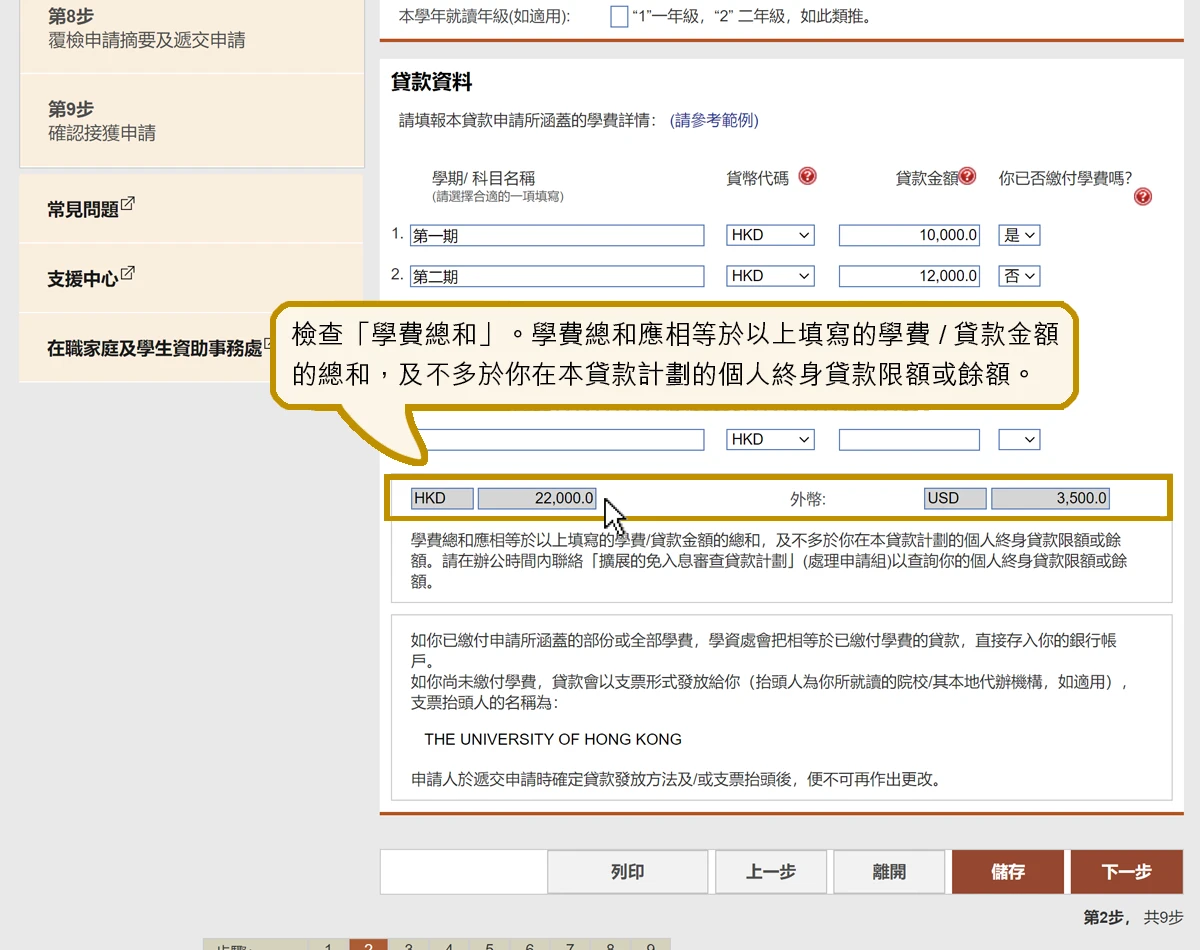Image resolution: width=1200 pixels, height=950 pixels.
Task: Click external-link icon next to 支援中心
Action: pos(128,274)
